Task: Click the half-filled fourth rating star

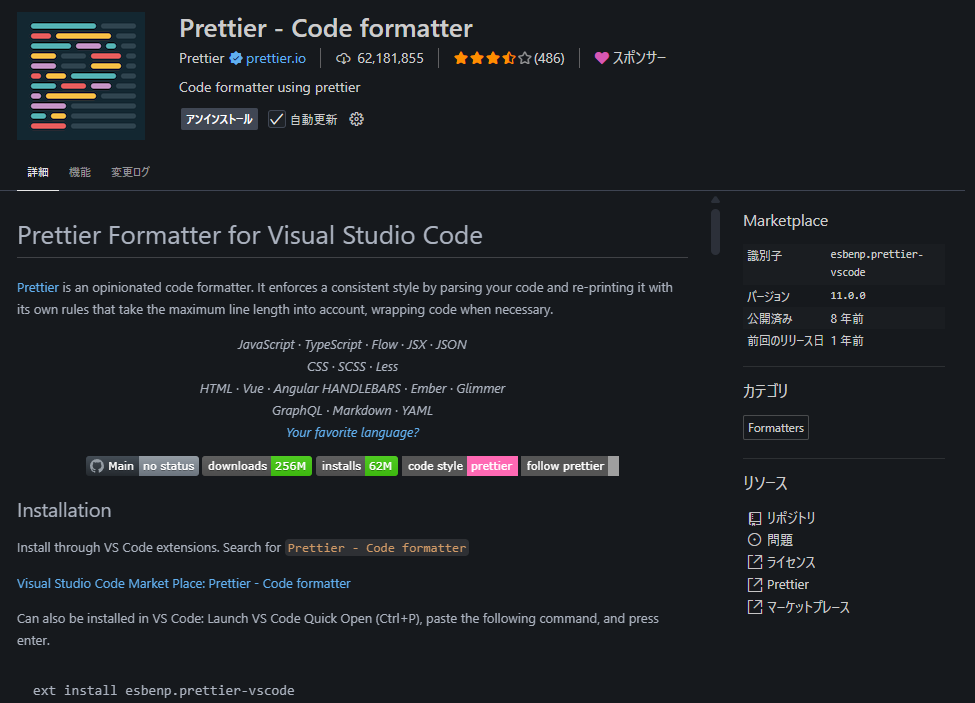Action: coord(510,58)
